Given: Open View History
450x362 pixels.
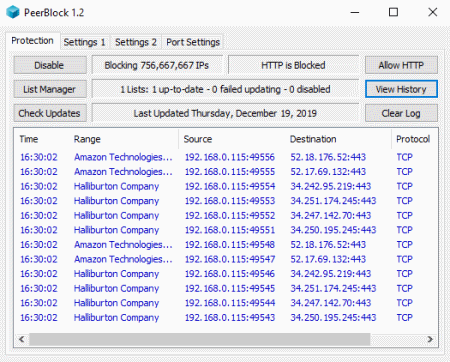Looking at the screenshot, I should point(401,89).
